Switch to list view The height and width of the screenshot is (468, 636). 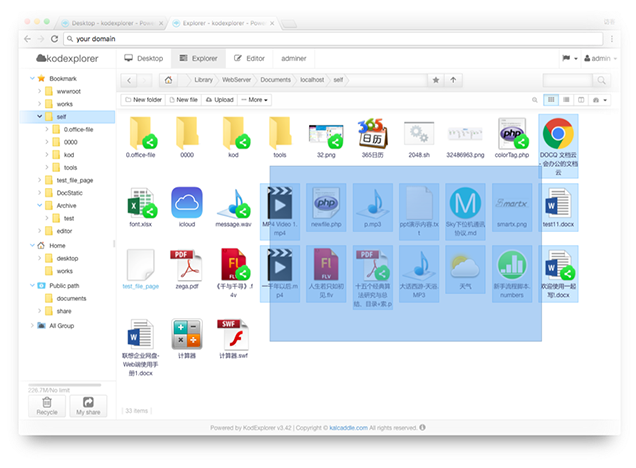pos(566,100)
